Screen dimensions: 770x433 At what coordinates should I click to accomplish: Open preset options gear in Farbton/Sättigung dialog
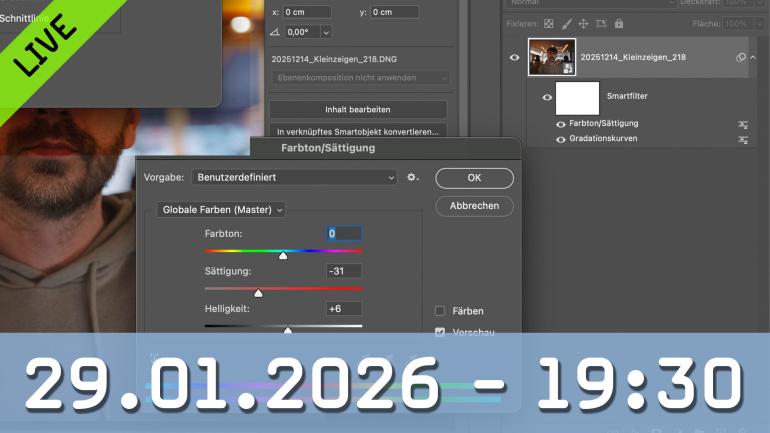[x=412, y=178]
